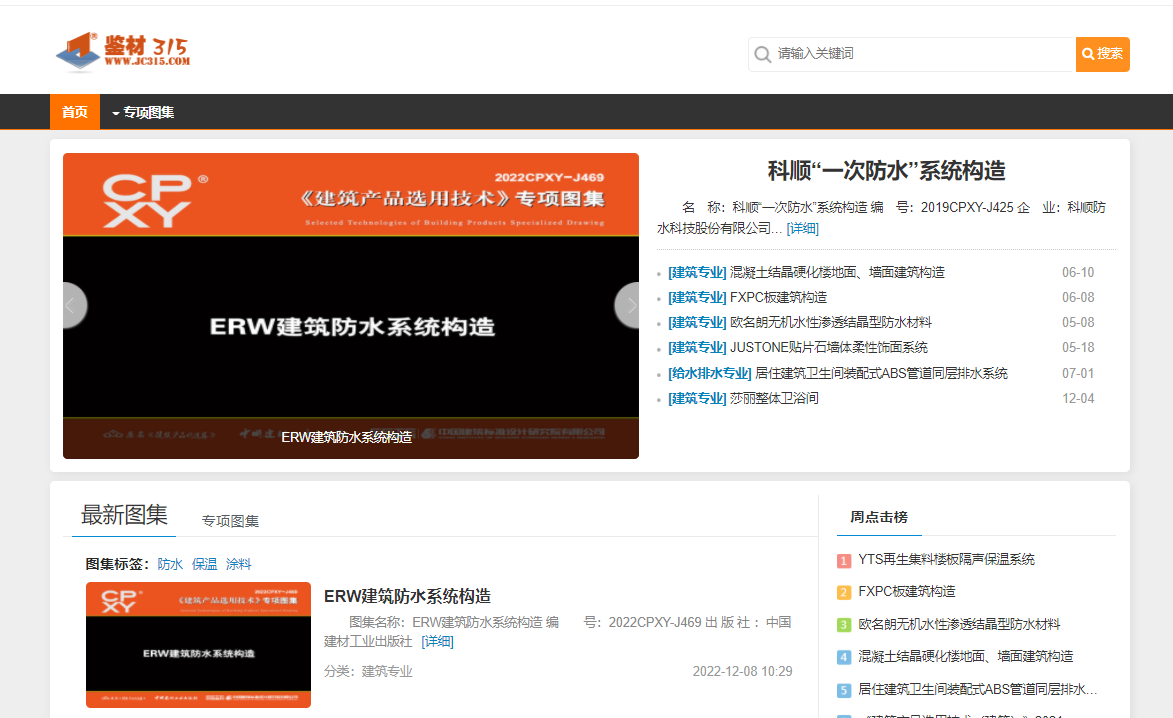Switch to the 专项图集 tab beside 最新图集
1173x718 pixels.
pos(230,521)
